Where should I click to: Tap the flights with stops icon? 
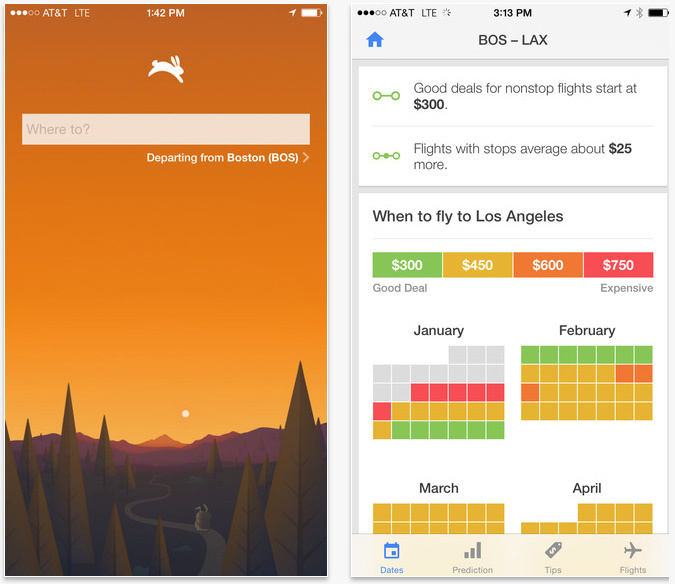tap(386, 156)
